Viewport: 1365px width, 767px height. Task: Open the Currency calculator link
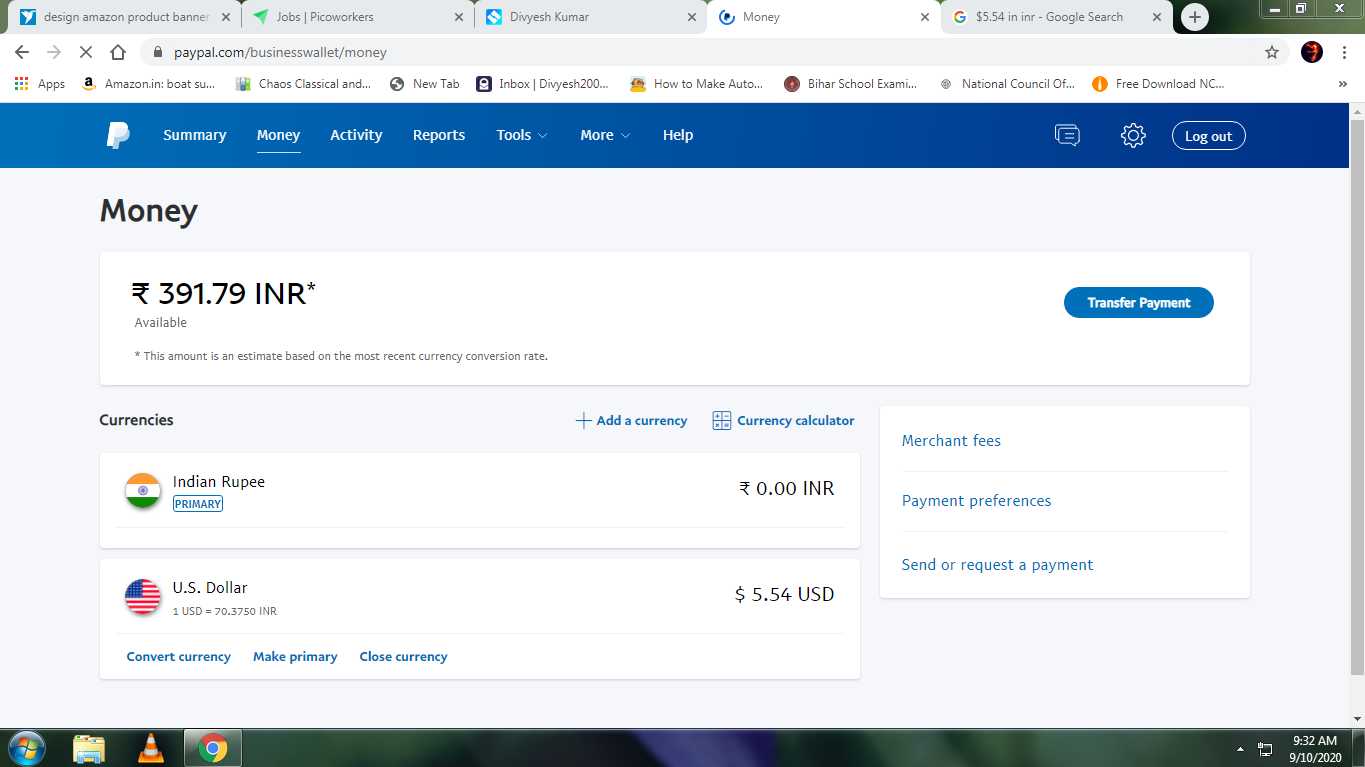[x=796, y=421]
